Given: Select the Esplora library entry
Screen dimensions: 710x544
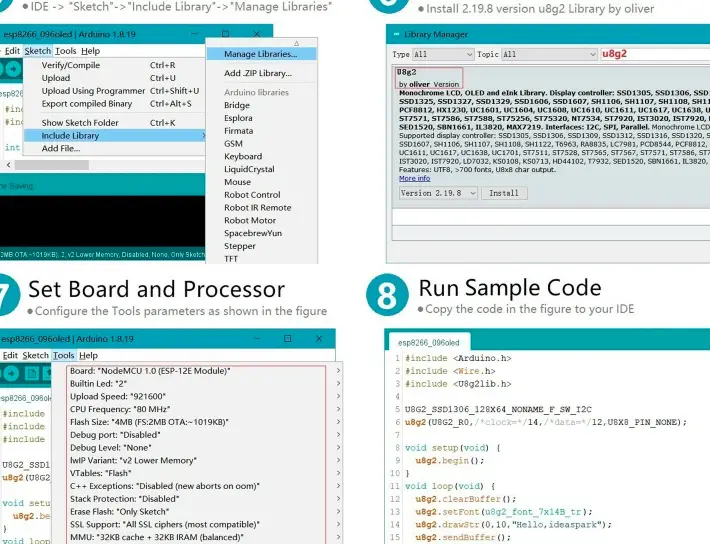Looking at the screenshot, I should pyautogui.click(x=261, y=118).
